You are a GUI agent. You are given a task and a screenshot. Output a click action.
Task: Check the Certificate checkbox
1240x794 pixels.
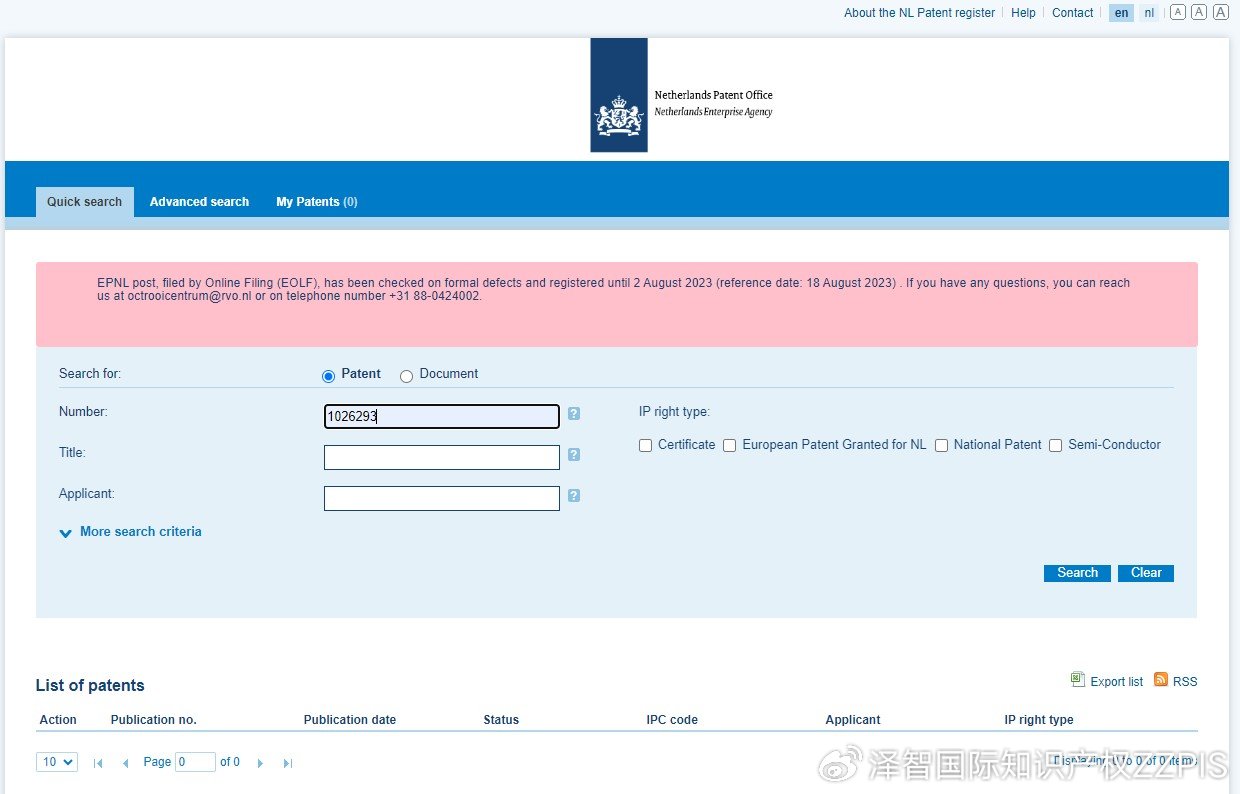click(645, 445)
